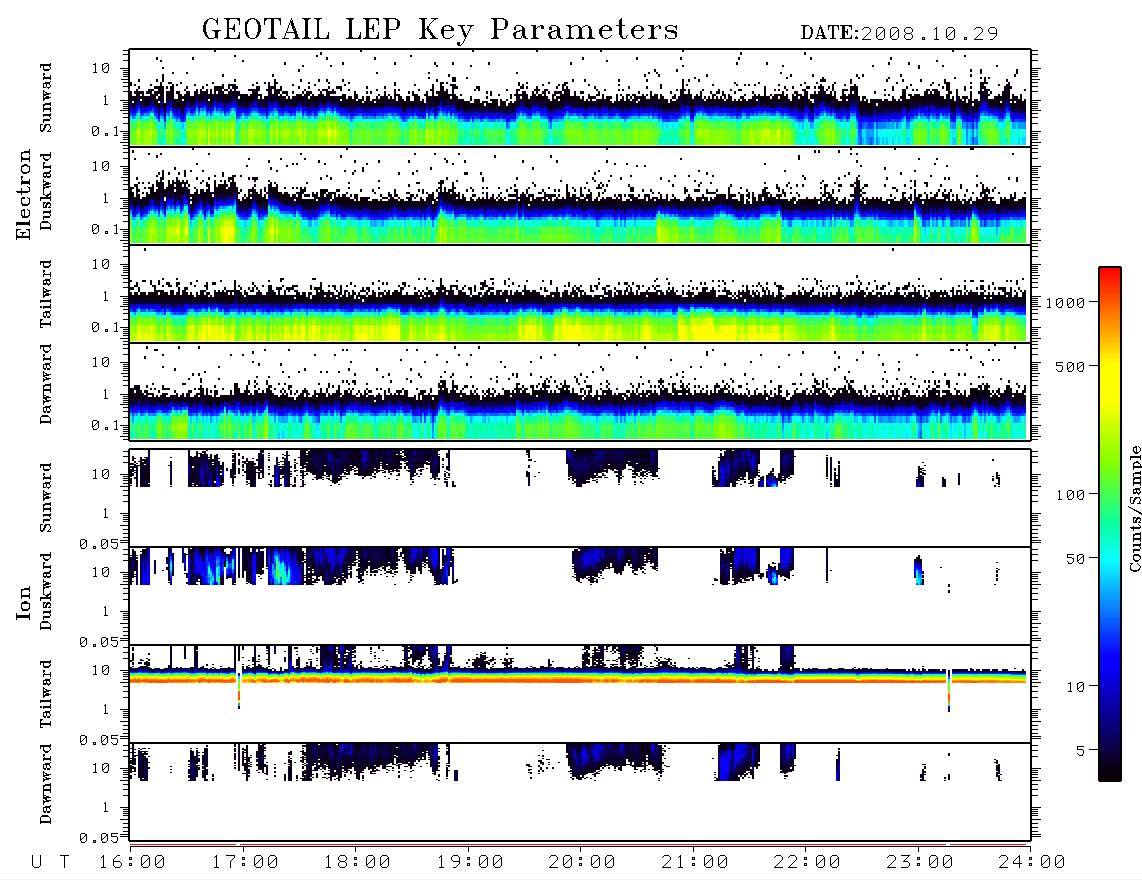Click the 19:00 time tick label
Screen dimensions: 1142x880
(470, 863)
